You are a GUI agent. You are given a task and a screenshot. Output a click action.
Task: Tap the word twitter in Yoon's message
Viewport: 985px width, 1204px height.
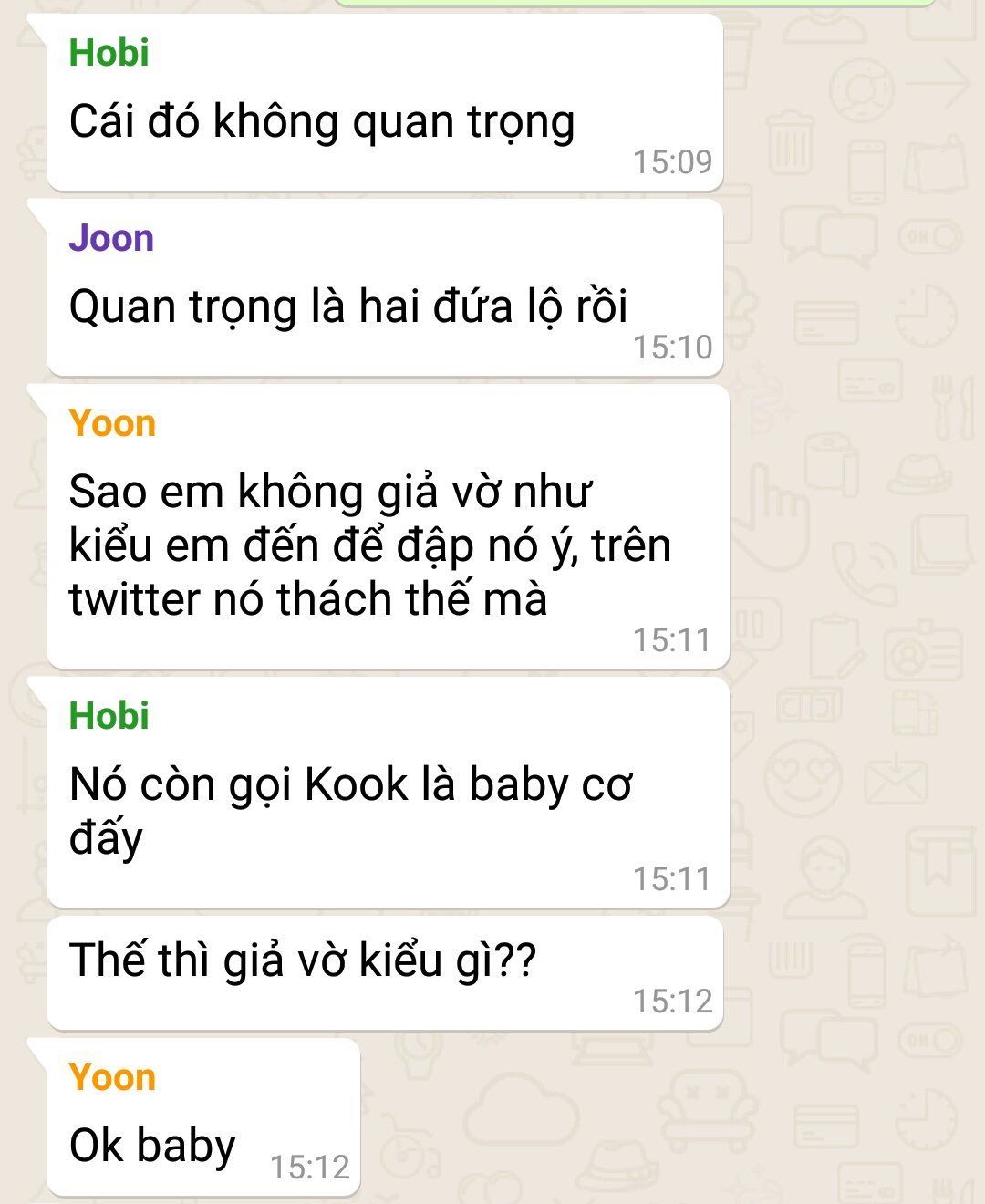coord(133,599)
